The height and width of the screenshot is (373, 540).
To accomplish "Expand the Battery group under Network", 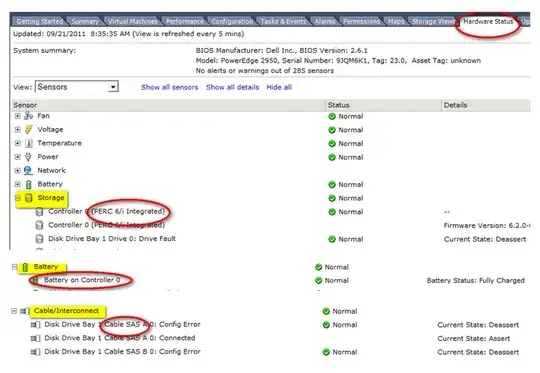I will click(18, 184).
